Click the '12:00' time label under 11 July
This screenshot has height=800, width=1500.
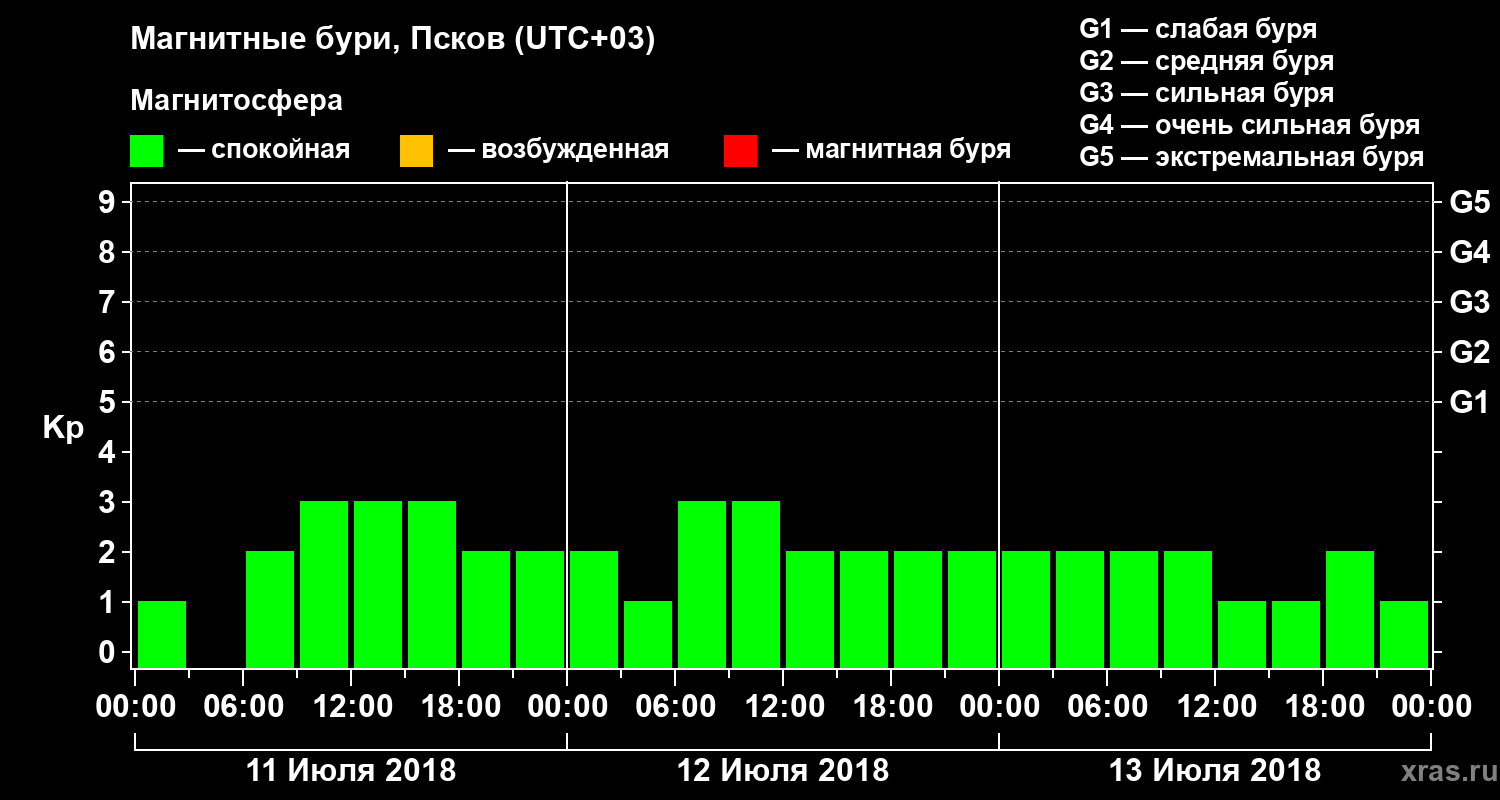point(352,706)
